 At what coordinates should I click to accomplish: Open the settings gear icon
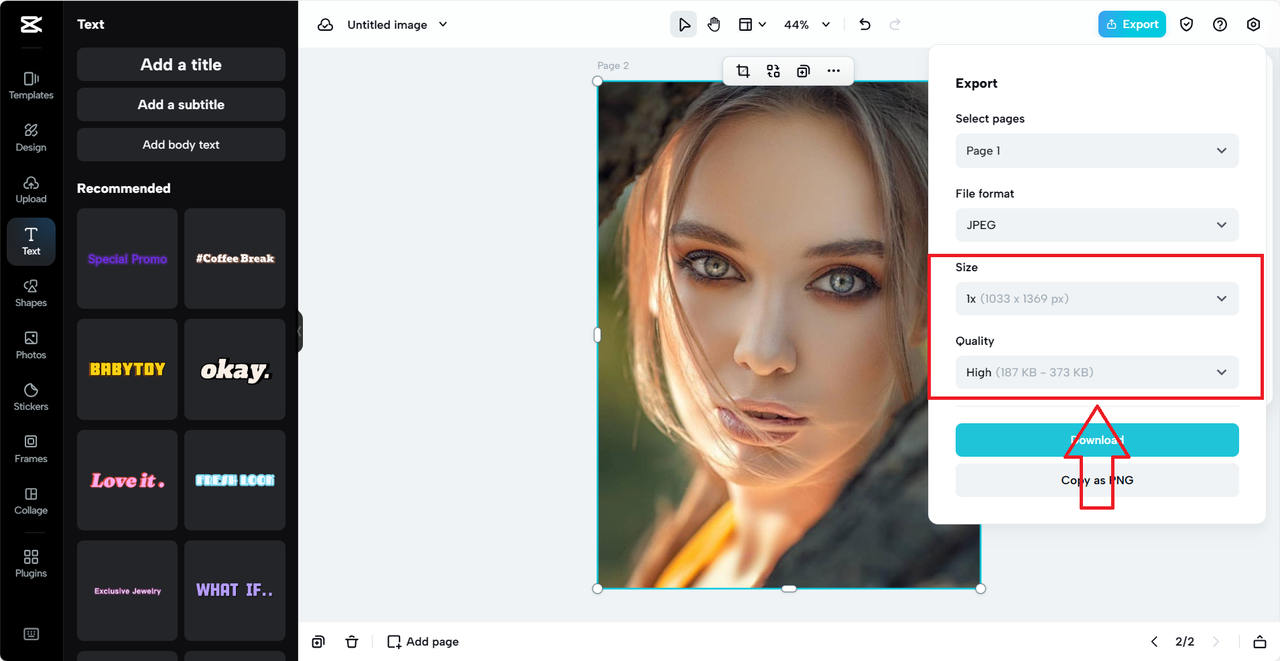click(1253, 25)
